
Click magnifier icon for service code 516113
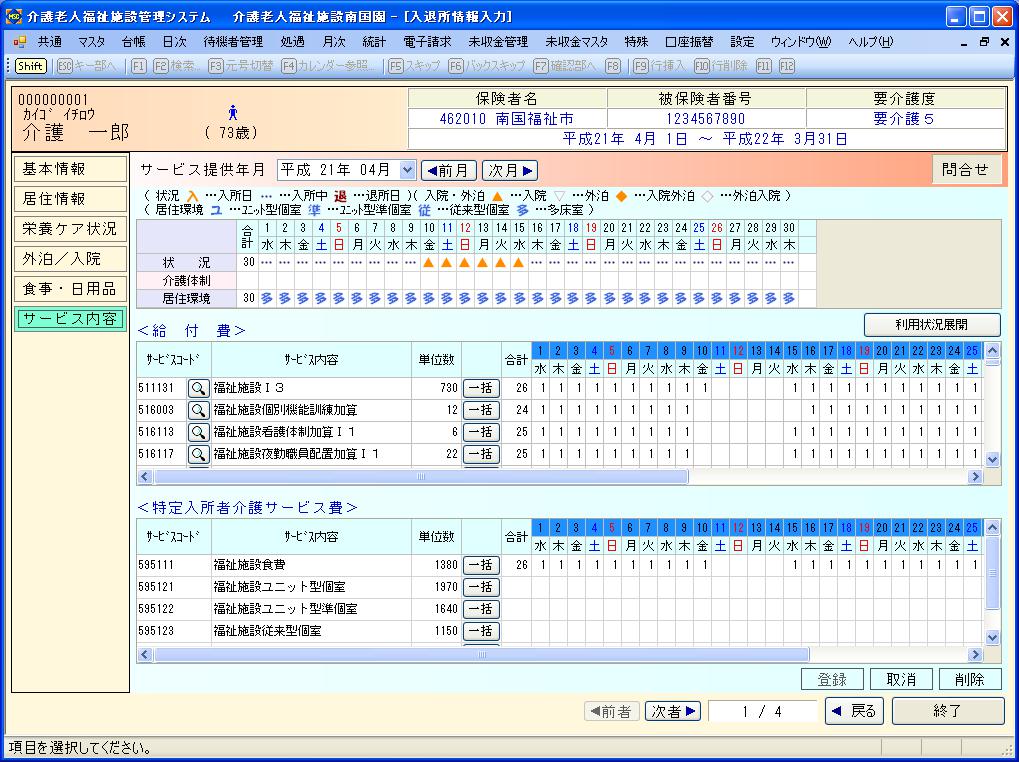point(199,432)
